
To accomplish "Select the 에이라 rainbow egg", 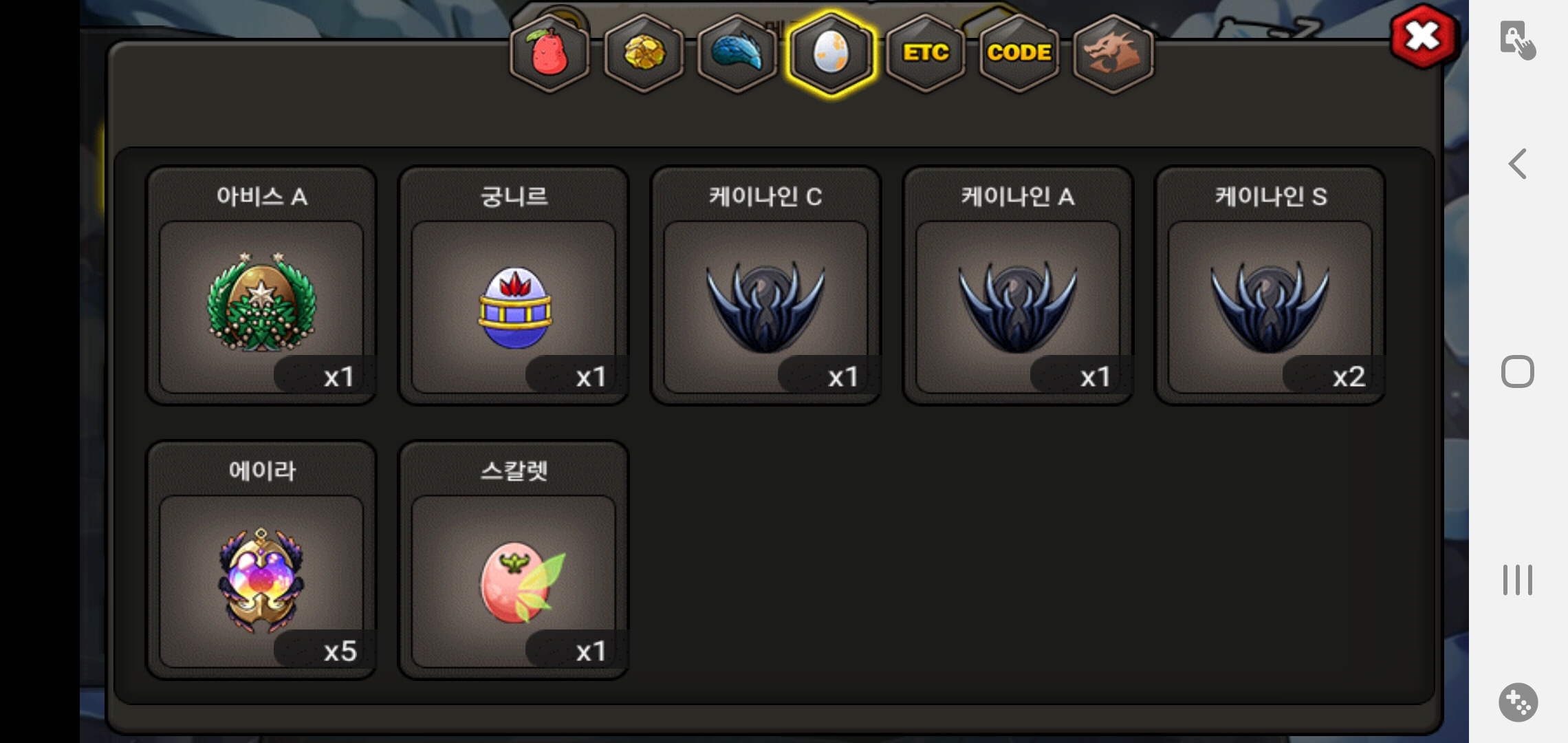I will pyautogui.click(x=261, y=560).
